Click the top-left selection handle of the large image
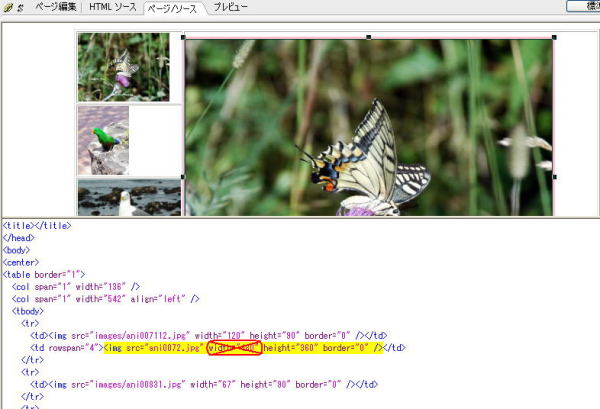 tap(183, 37)
